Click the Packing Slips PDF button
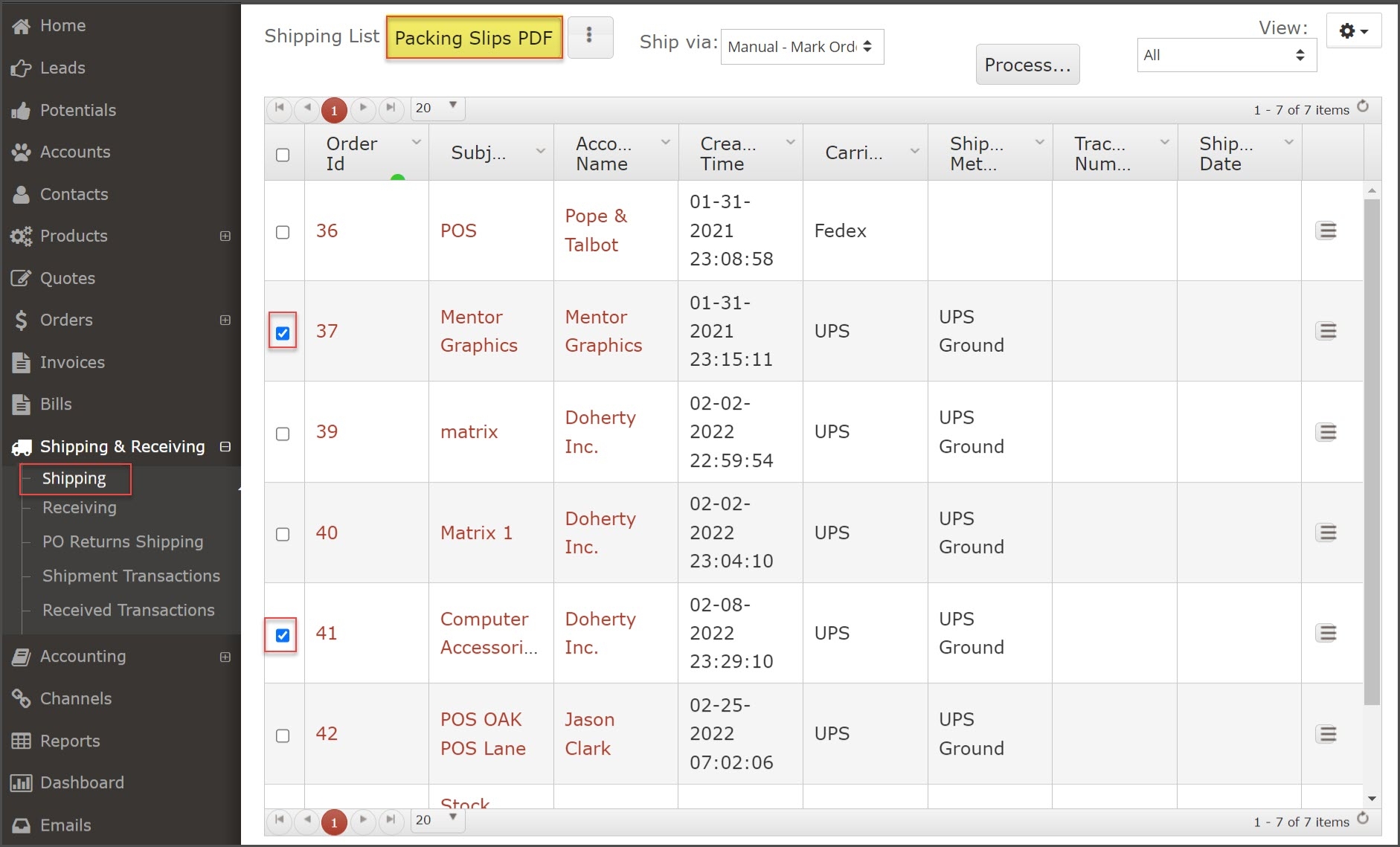The image size is (1400, 847). (474, 38)
